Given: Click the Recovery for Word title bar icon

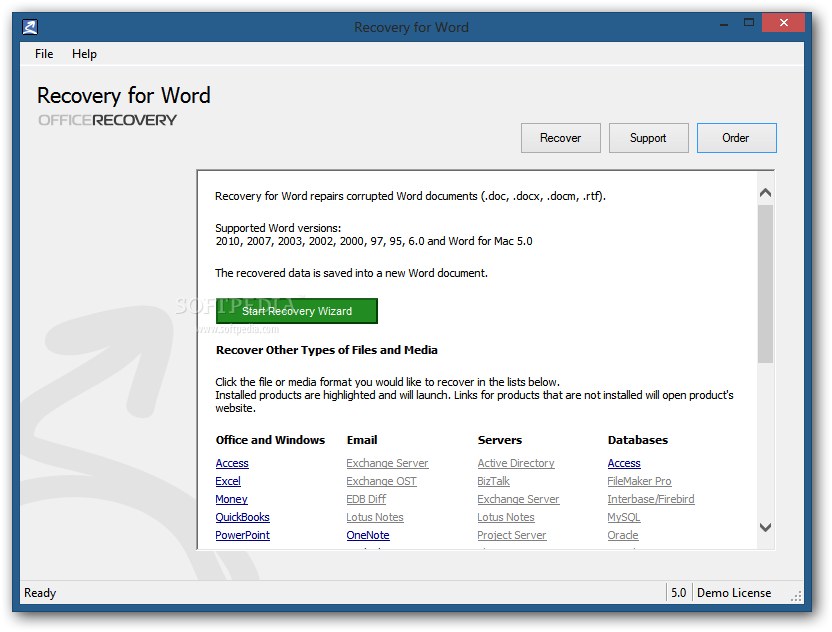Looking at the screenshot, I should click(30, 27).
